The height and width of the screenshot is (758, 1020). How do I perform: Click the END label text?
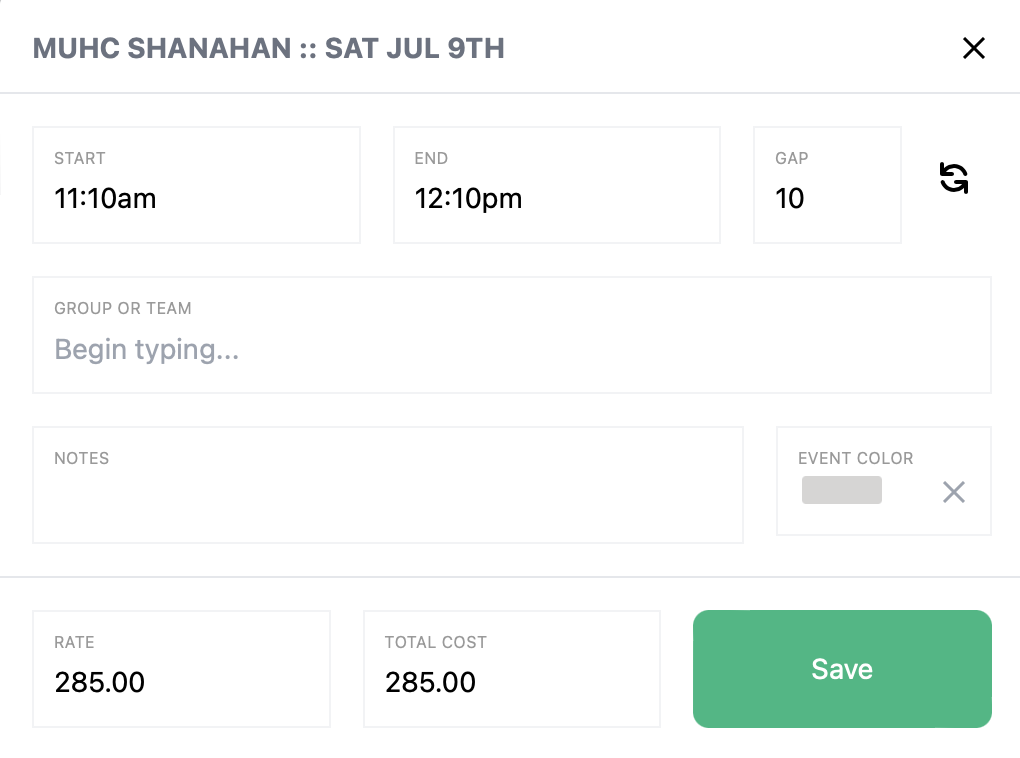click(x=431, y=158)
